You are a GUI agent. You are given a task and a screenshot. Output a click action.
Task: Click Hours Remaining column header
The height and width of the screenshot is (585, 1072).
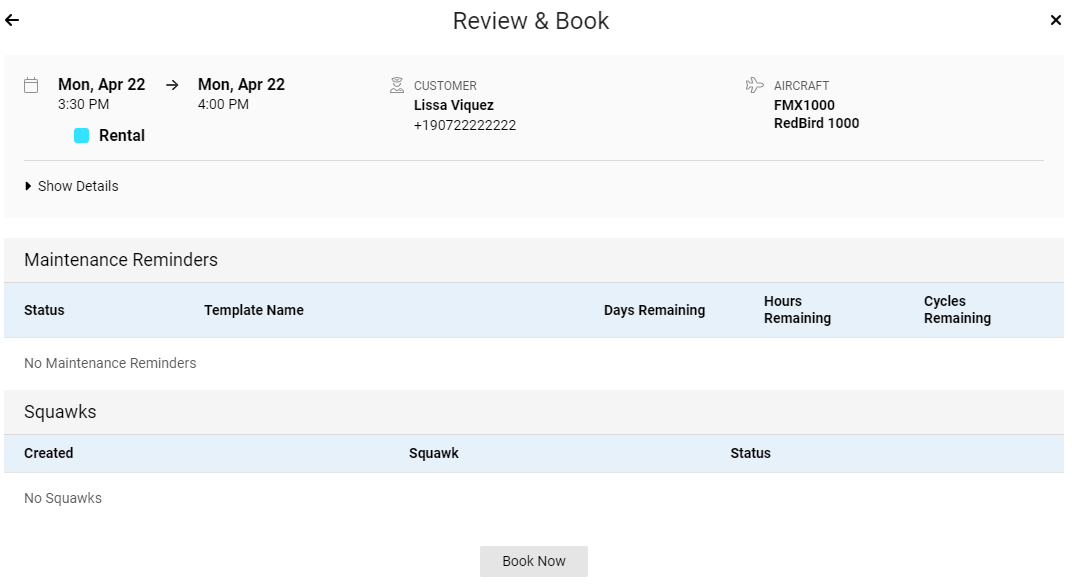pos(797,310)
